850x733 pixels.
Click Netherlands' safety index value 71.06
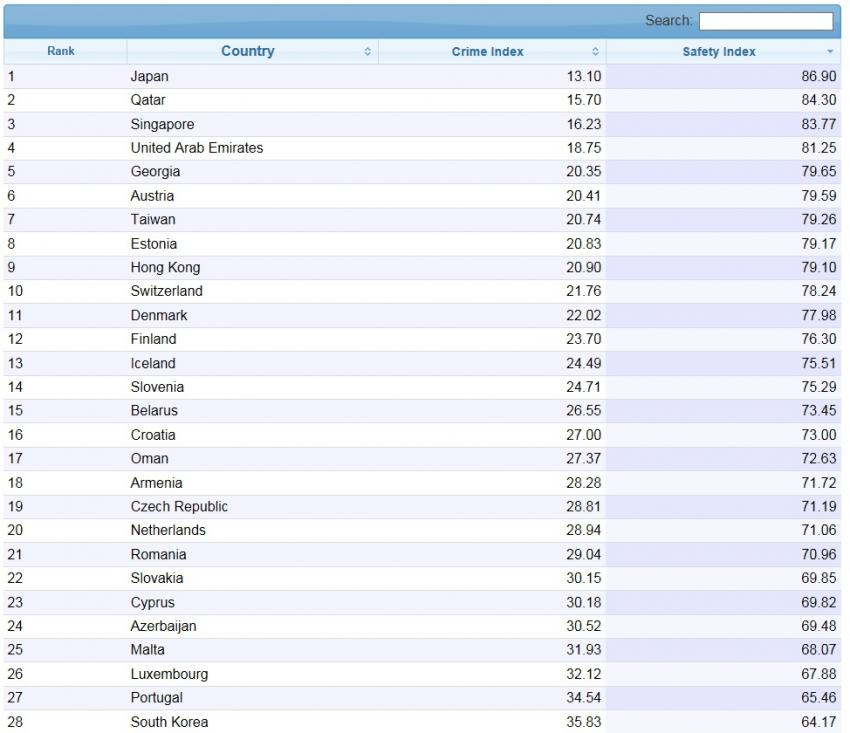tap(819, 530)
